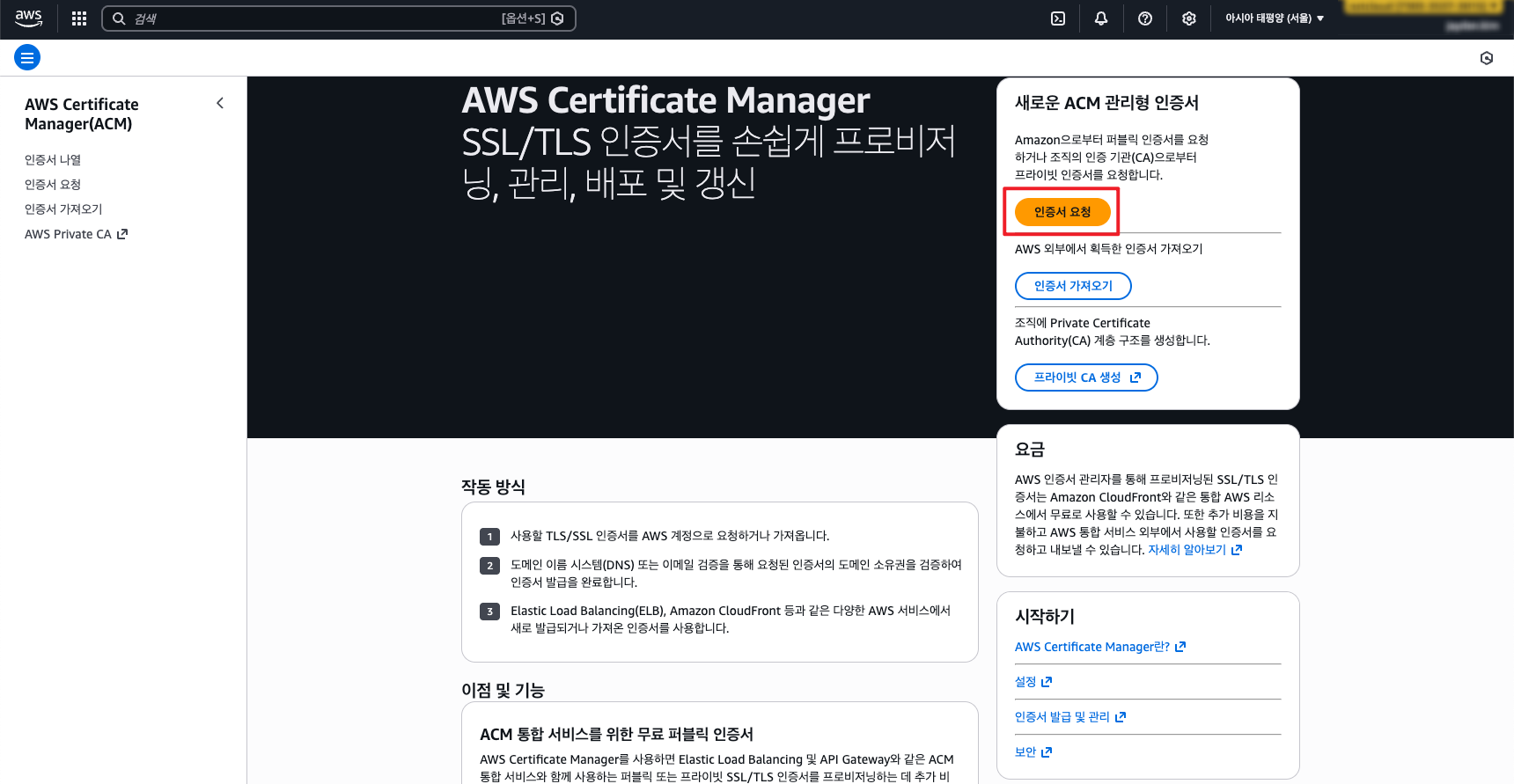
Task: Click the 이점 및 기능 section heading
Action: pyautogui.click(x=503, y=690)
